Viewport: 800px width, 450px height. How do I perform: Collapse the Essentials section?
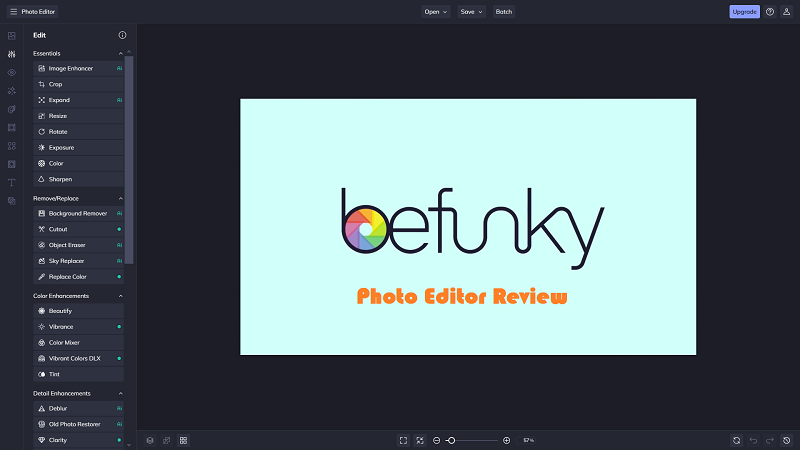click(x=120, y=54)
